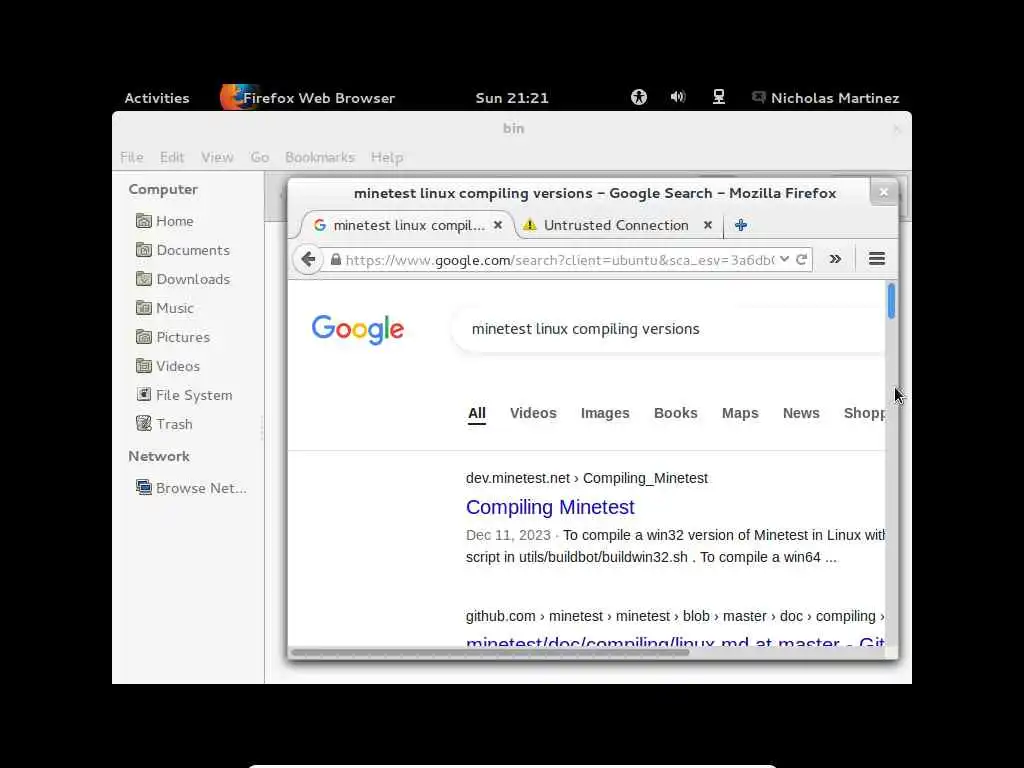Select the All results tab
The height and width of the screenshot is (768, 1024).
point(477,413)
